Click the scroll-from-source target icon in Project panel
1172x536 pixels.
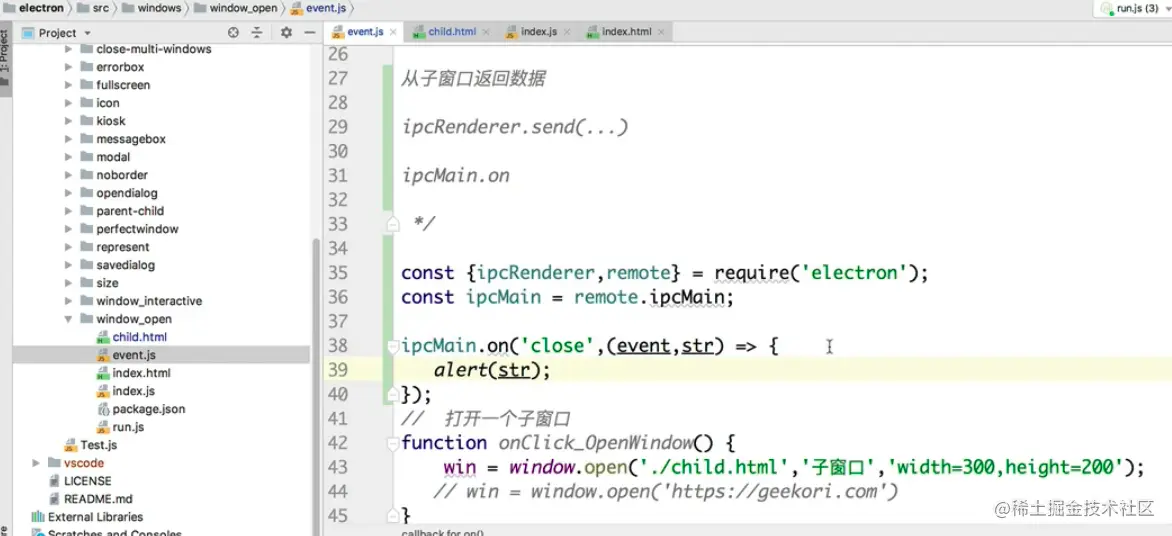point(233,33)
